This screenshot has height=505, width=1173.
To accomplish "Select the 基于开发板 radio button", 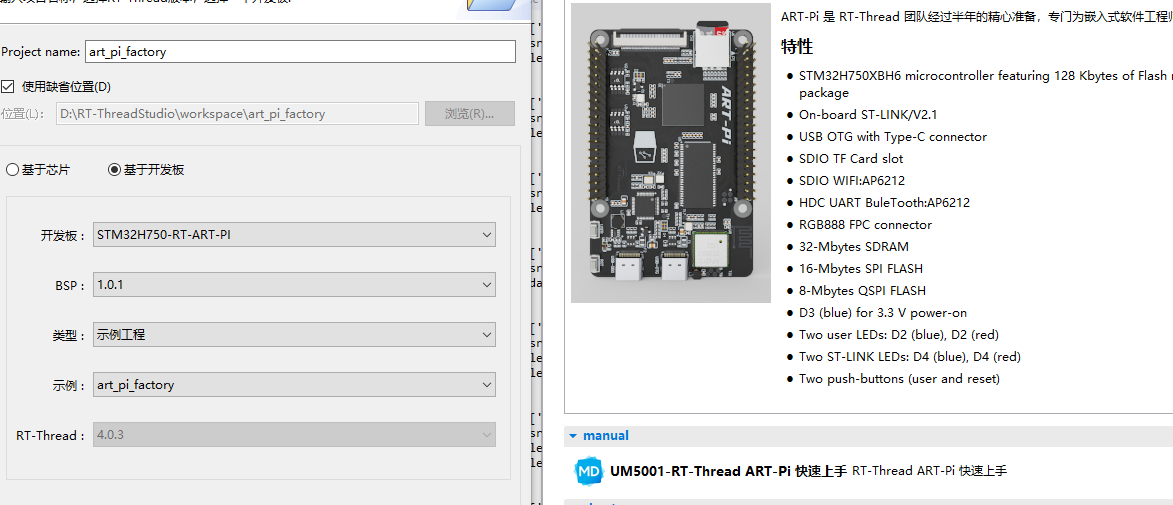I will pyautogui.click(x=114, y=170).
